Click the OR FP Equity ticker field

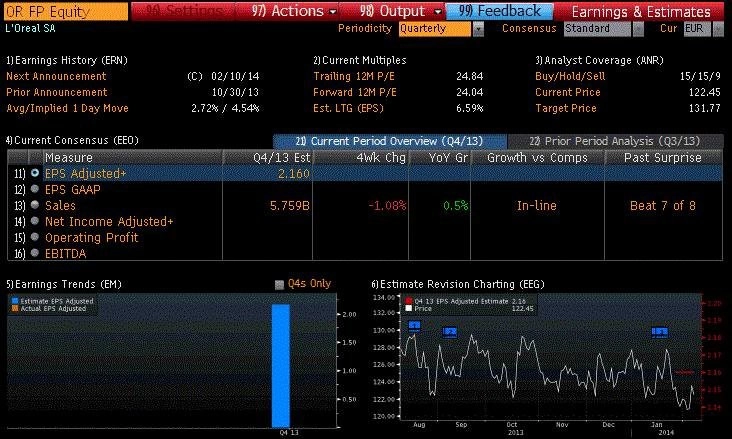[66, 11]
